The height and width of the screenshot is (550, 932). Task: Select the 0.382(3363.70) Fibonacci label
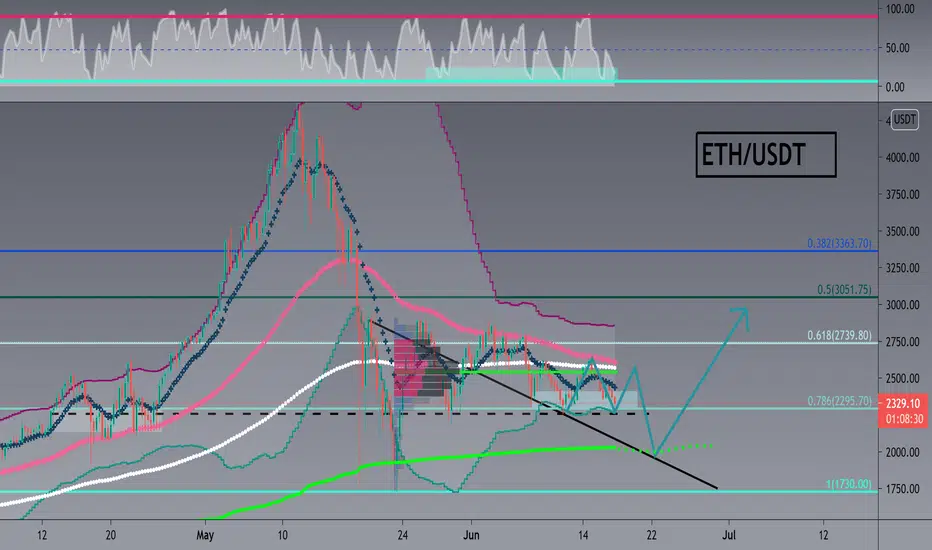point(839,243)
